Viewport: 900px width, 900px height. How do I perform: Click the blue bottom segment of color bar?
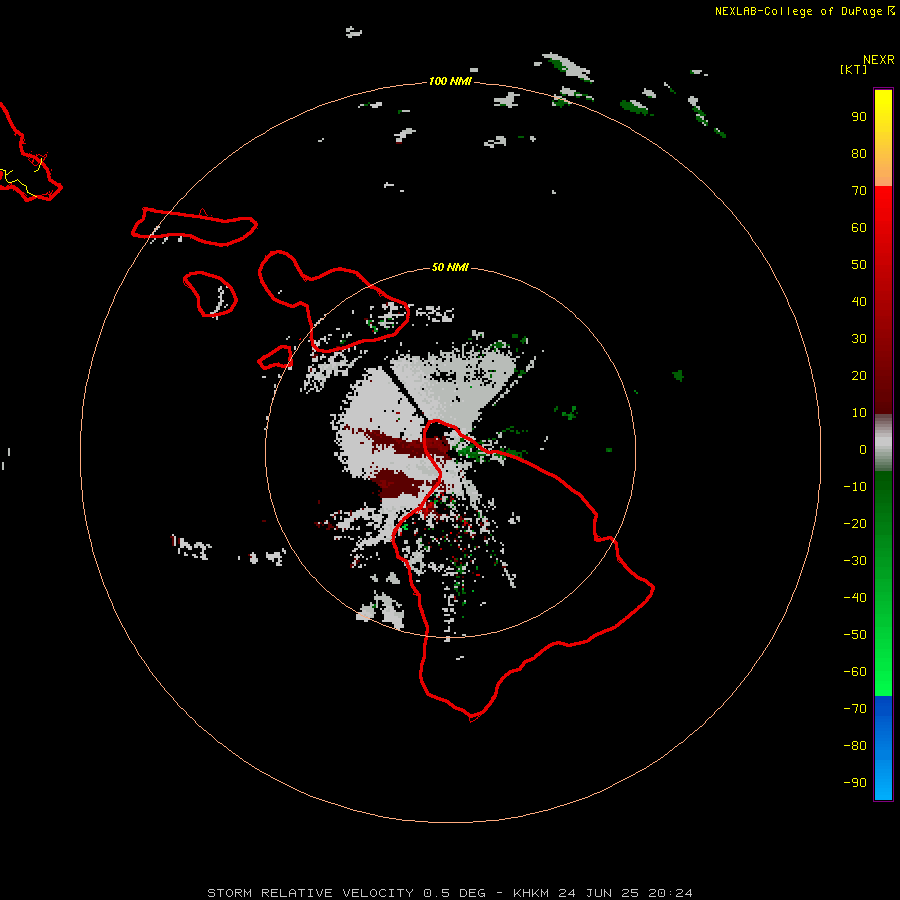tap(883, 748)
